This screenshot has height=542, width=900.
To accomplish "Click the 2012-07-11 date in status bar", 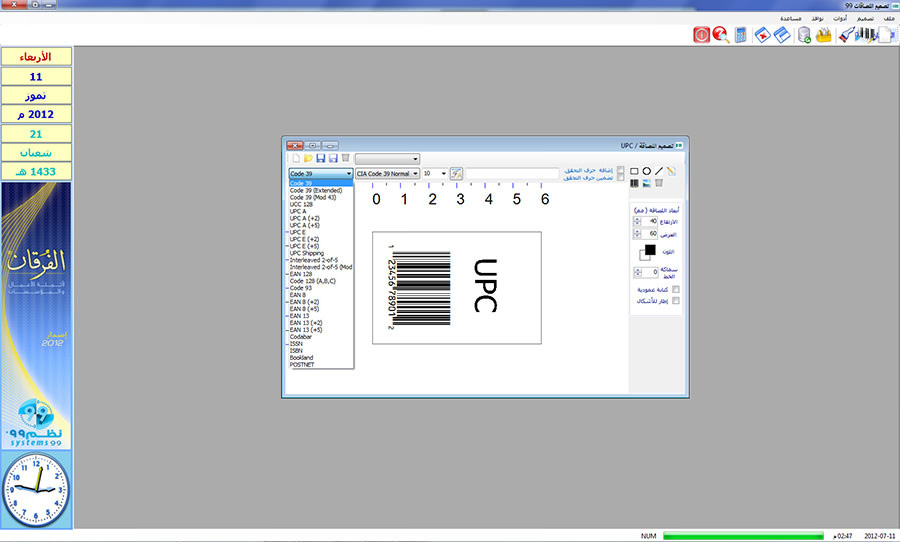I will pyautogui.click(x=879, y=536).
